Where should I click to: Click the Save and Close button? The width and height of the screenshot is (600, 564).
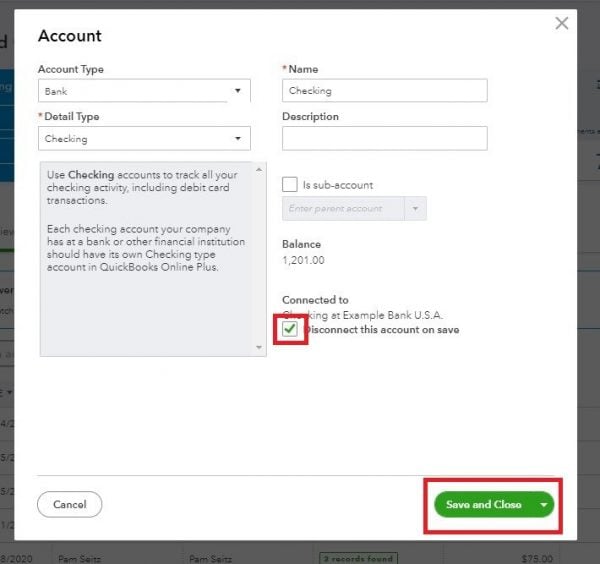(483, 505)
